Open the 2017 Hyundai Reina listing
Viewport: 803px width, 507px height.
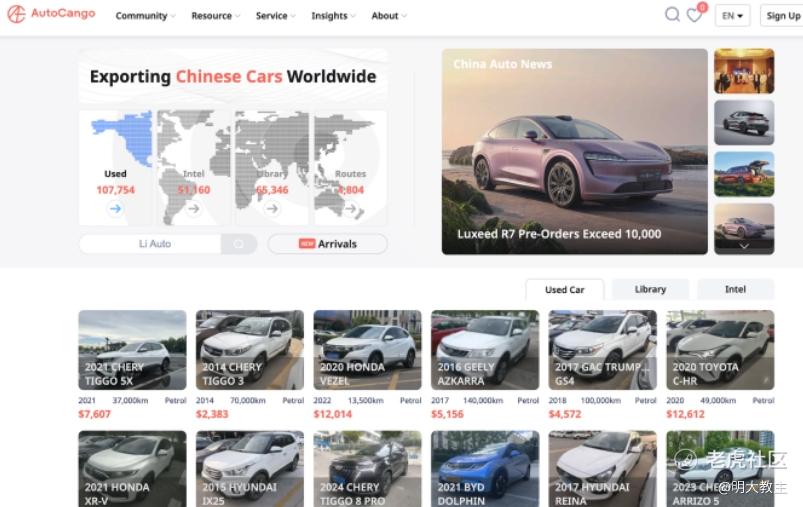tap(602, 469)
